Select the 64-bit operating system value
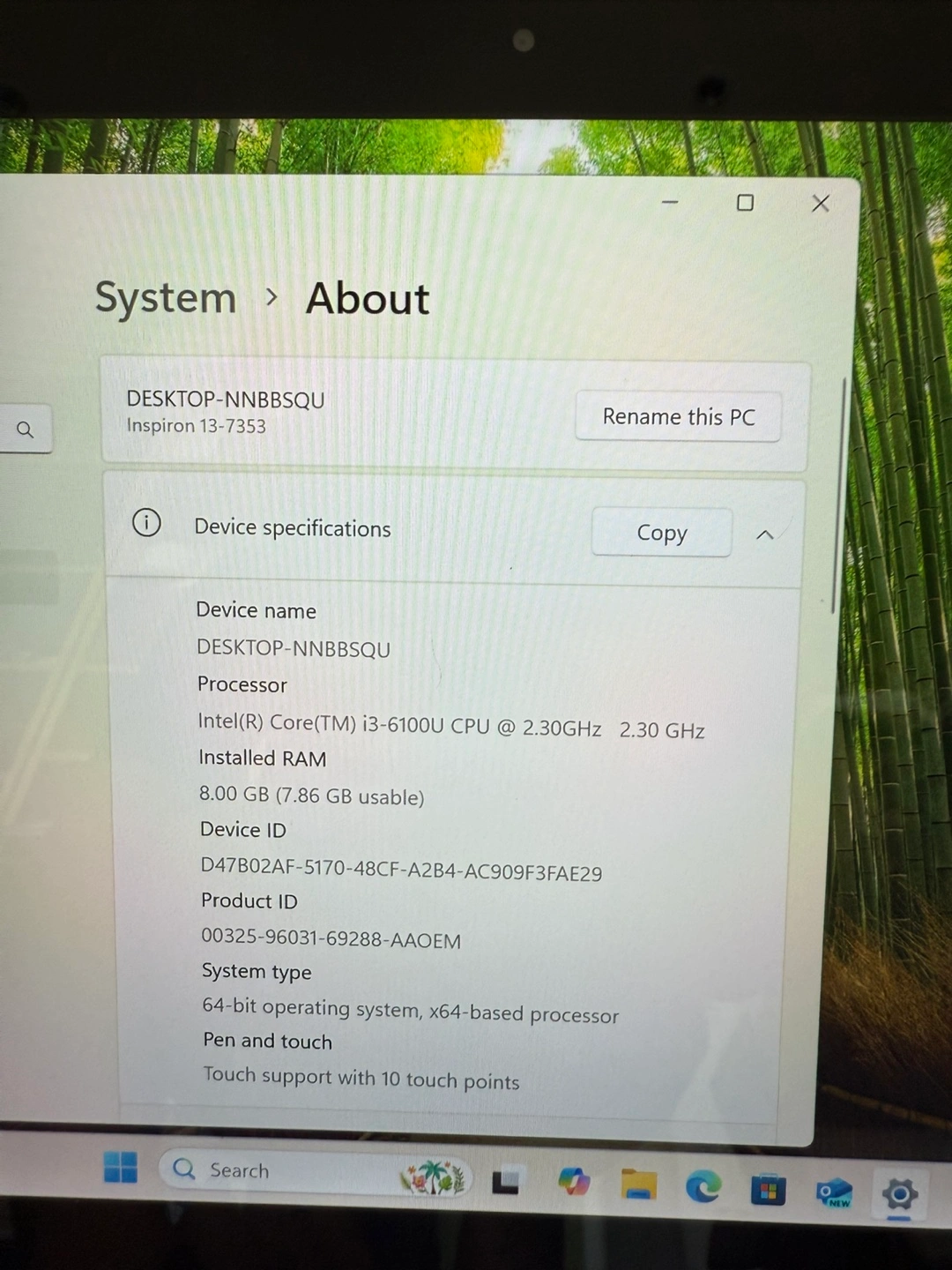This screenshot has width=952, height=1270. click(411, 1011)
